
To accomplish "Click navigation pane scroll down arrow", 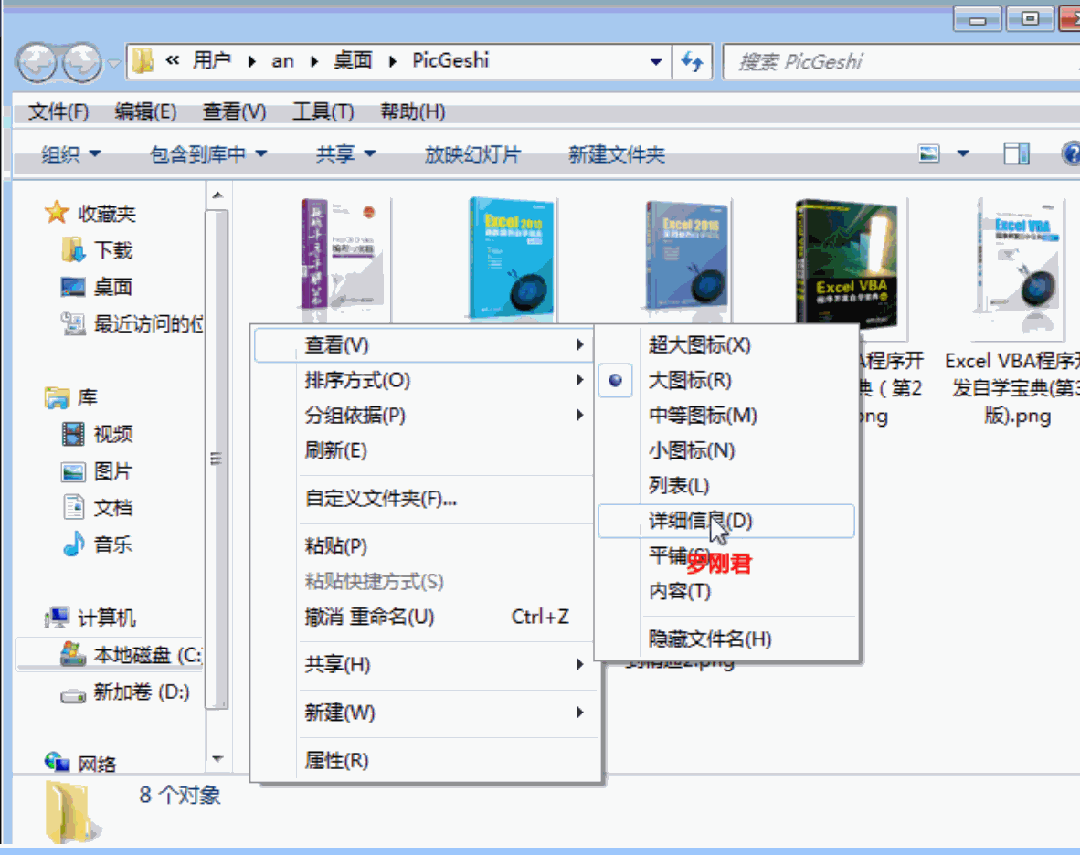I will click(x=218, y=759).
